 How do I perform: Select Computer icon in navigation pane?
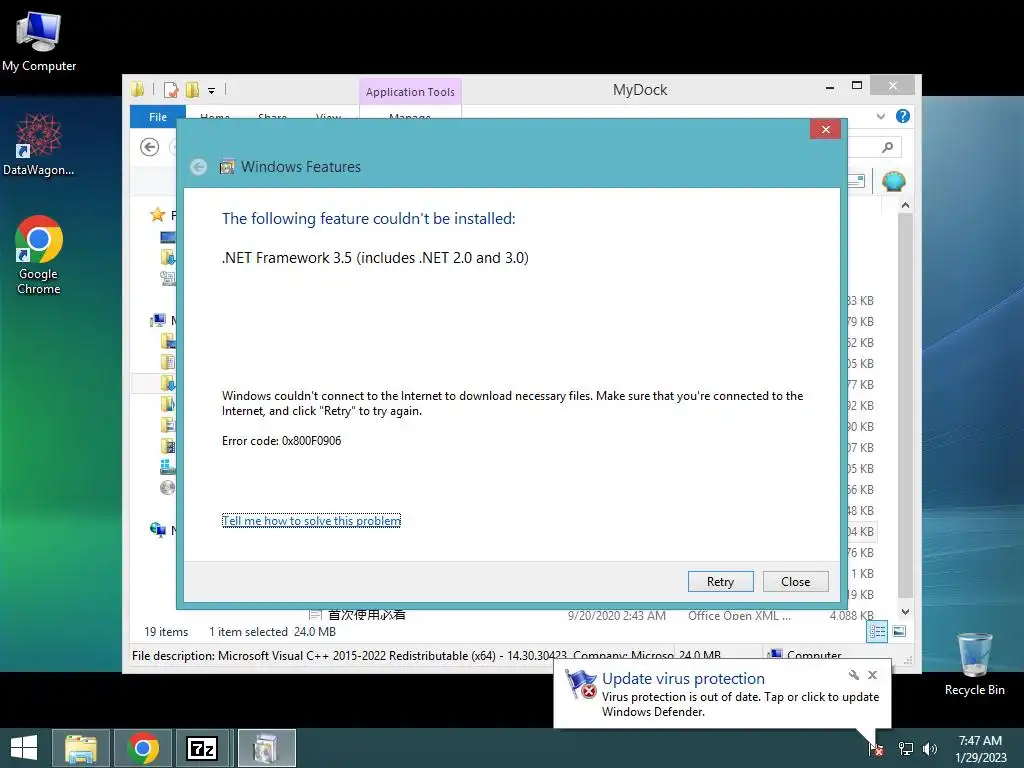pyautogui.click(x=157, y=320)
